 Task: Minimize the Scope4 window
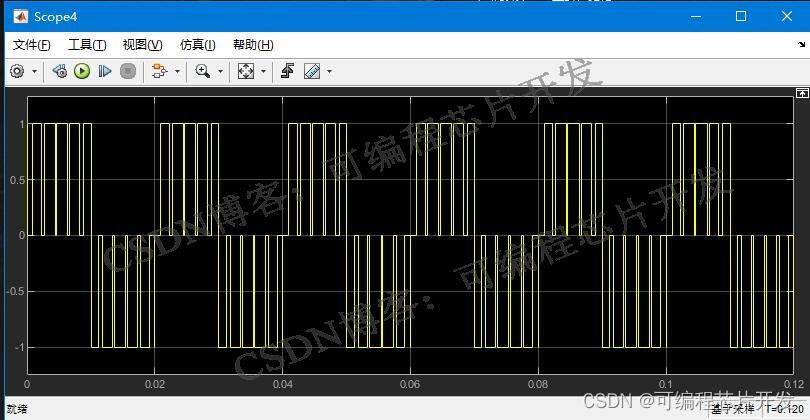tap(696, 17)
